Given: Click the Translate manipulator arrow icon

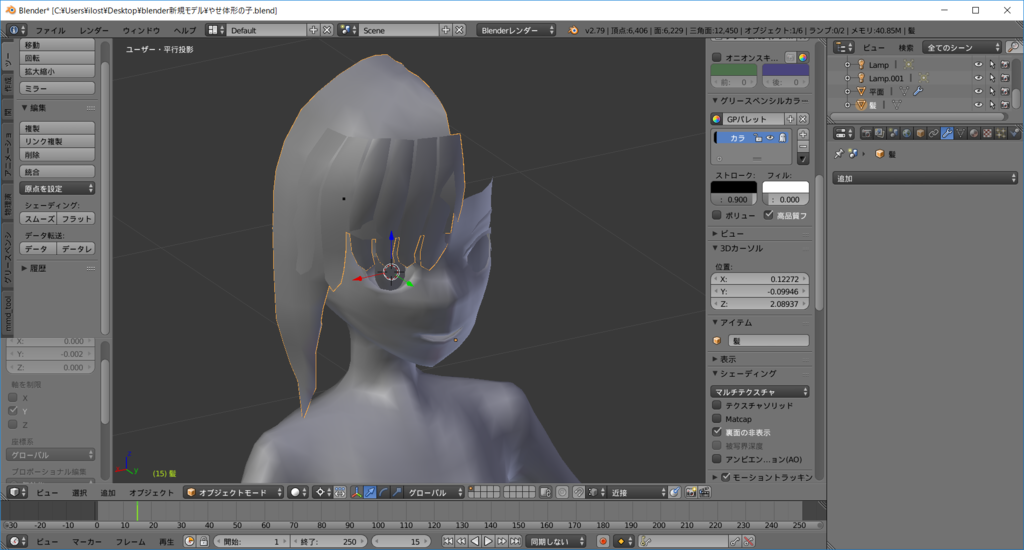Looking at the screenshot, I should pyautogui.click(x=370, y=493).
